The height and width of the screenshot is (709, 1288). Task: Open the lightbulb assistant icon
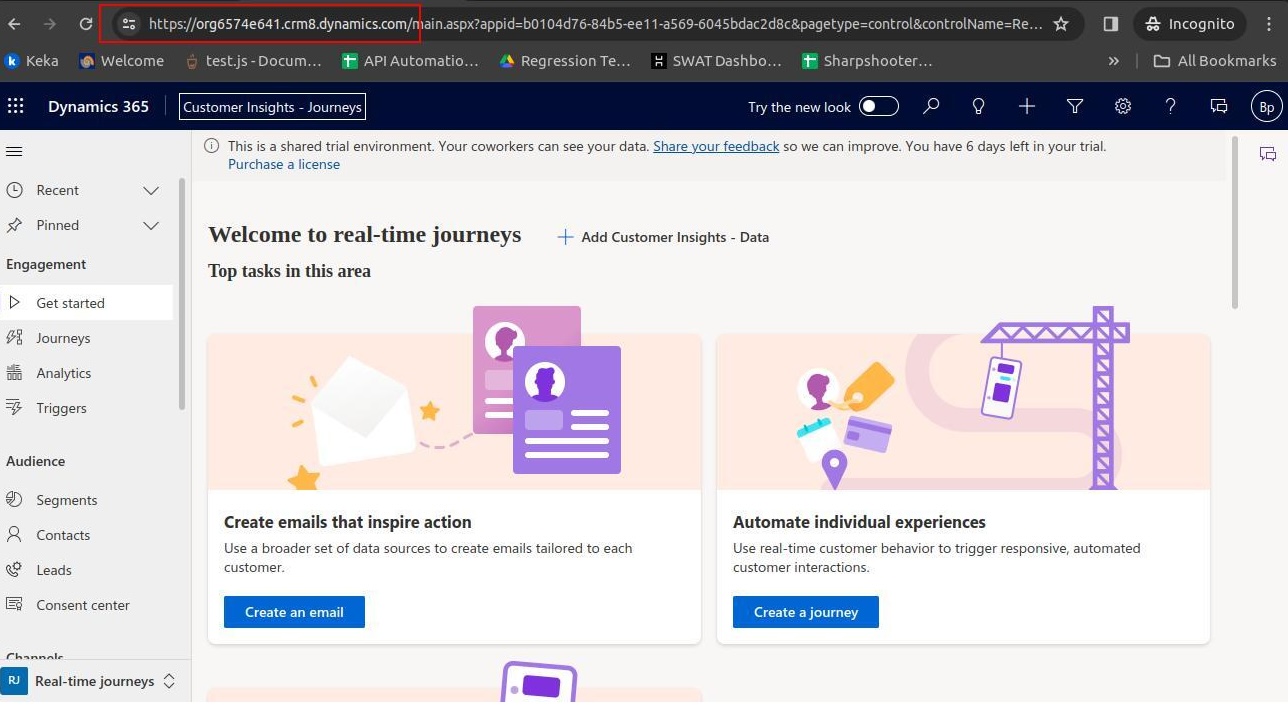click(979, 106)
